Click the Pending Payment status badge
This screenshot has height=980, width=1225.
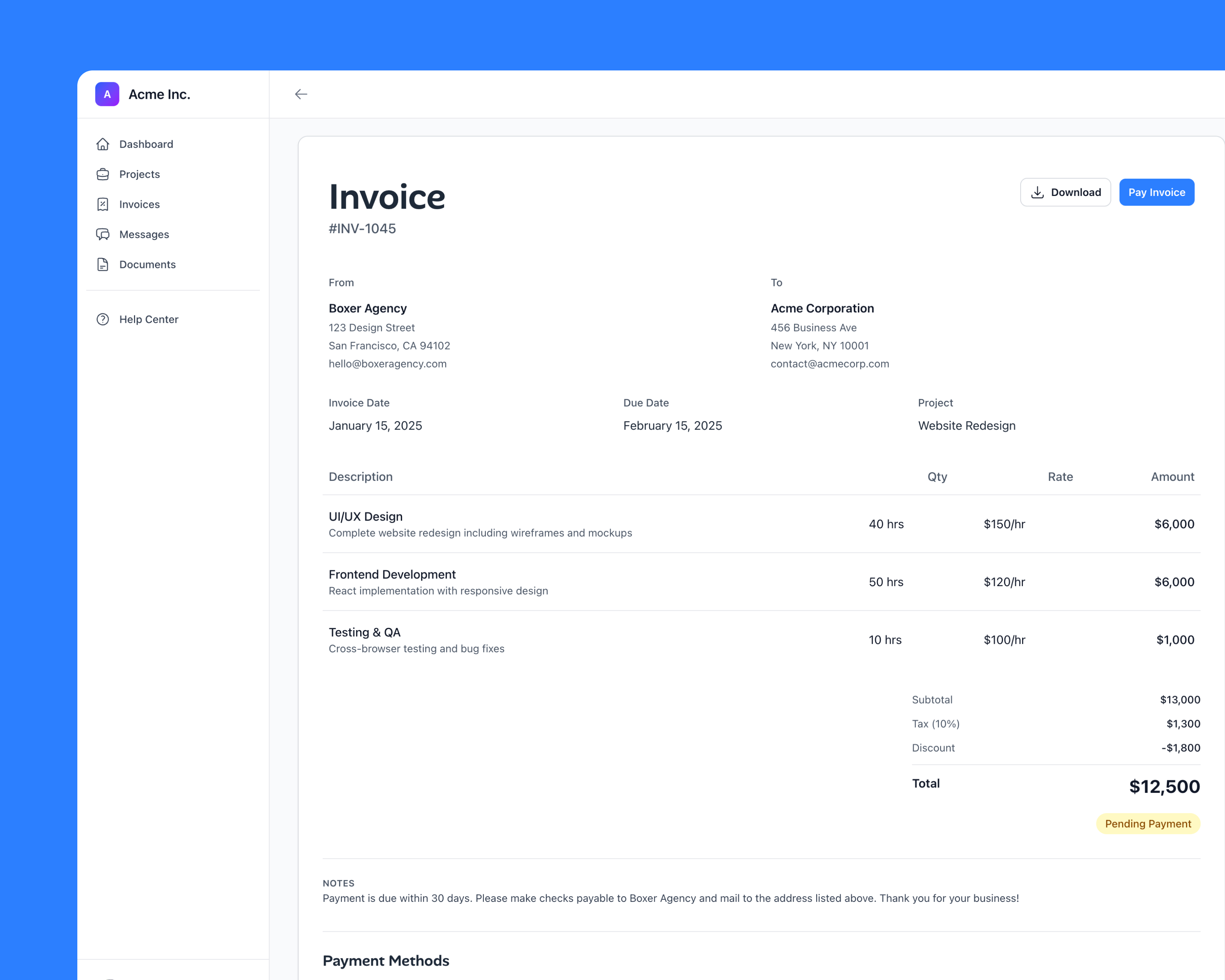click(1148, 824)
